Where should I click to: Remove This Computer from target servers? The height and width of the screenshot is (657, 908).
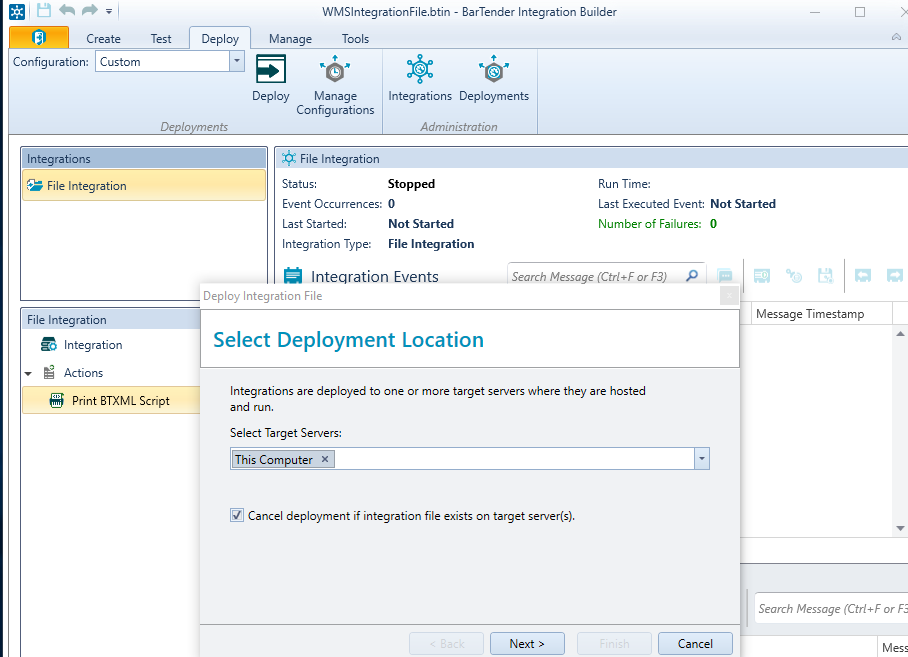point(325,459)
